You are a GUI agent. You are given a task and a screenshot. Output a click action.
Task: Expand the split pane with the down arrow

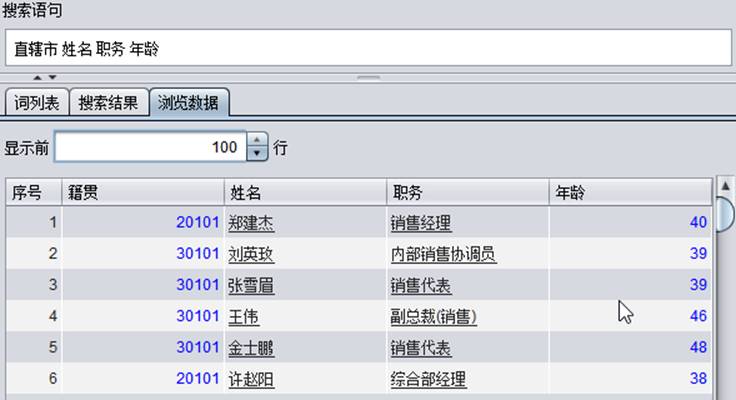point(52,77)
